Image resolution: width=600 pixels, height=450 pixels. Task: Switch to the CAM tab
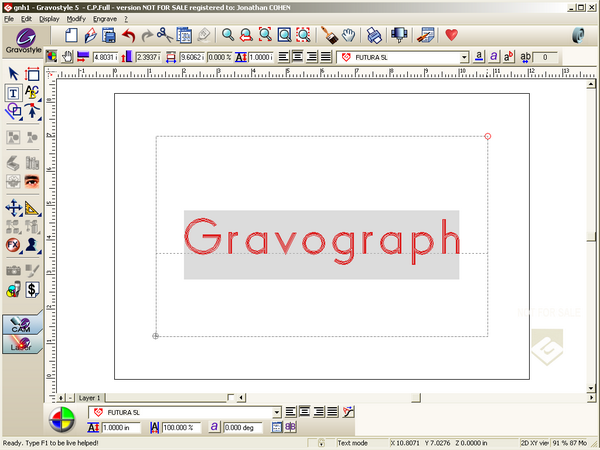[x=22, y=324]
